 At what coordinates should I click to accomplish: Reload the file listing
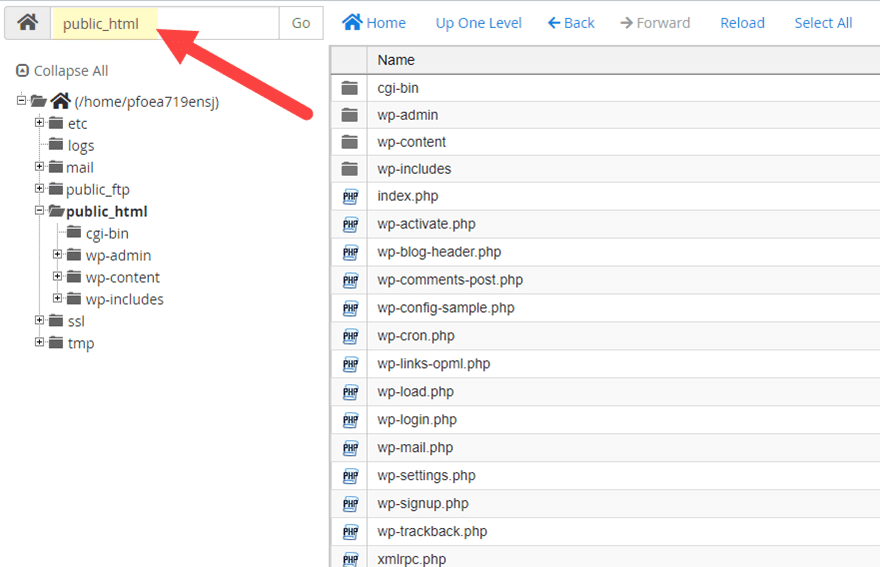pyautogui.click(x=742, y=23)
